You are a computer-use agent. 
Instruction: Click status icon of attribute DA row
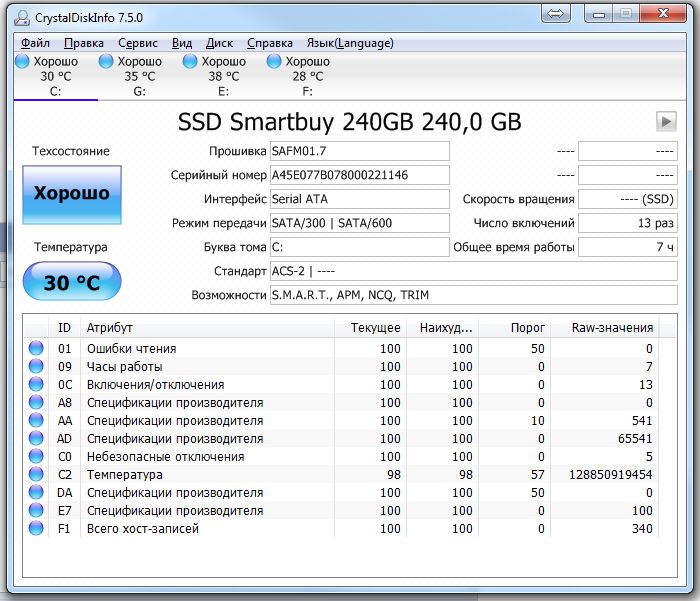(x=36, y=492)
